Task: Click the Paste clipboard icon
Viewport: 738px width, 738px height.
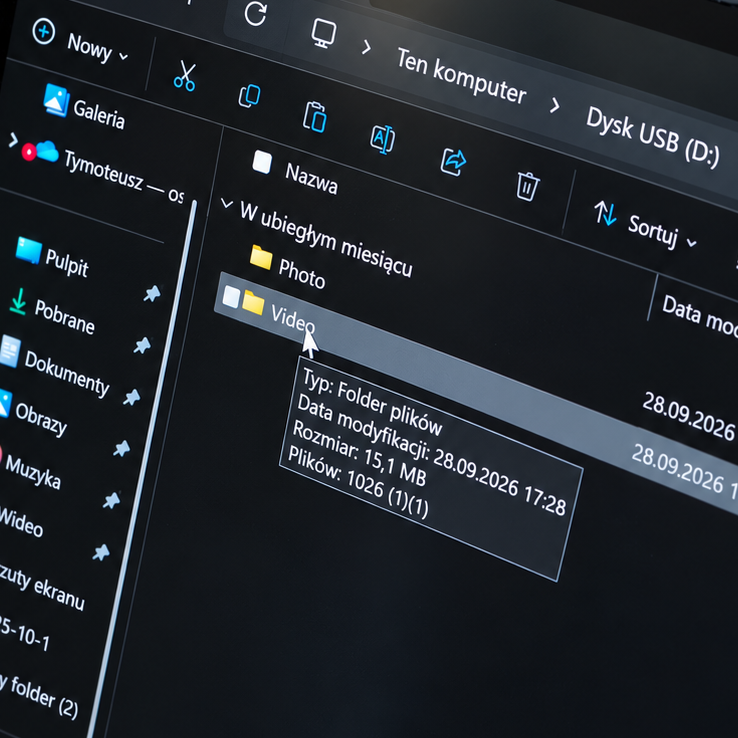Action: pos(315,117)
